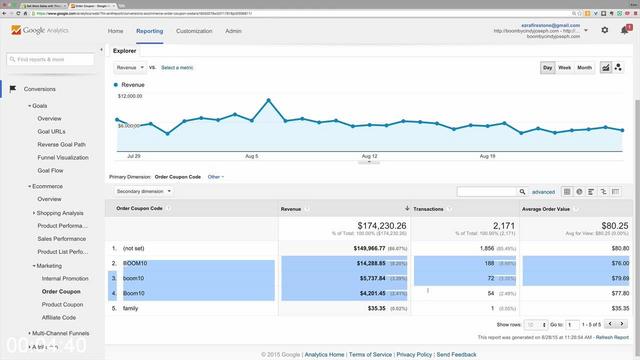Switch to line chart view icon
The width and height of the screenshot is (640, 360).
tap(606, 68)
